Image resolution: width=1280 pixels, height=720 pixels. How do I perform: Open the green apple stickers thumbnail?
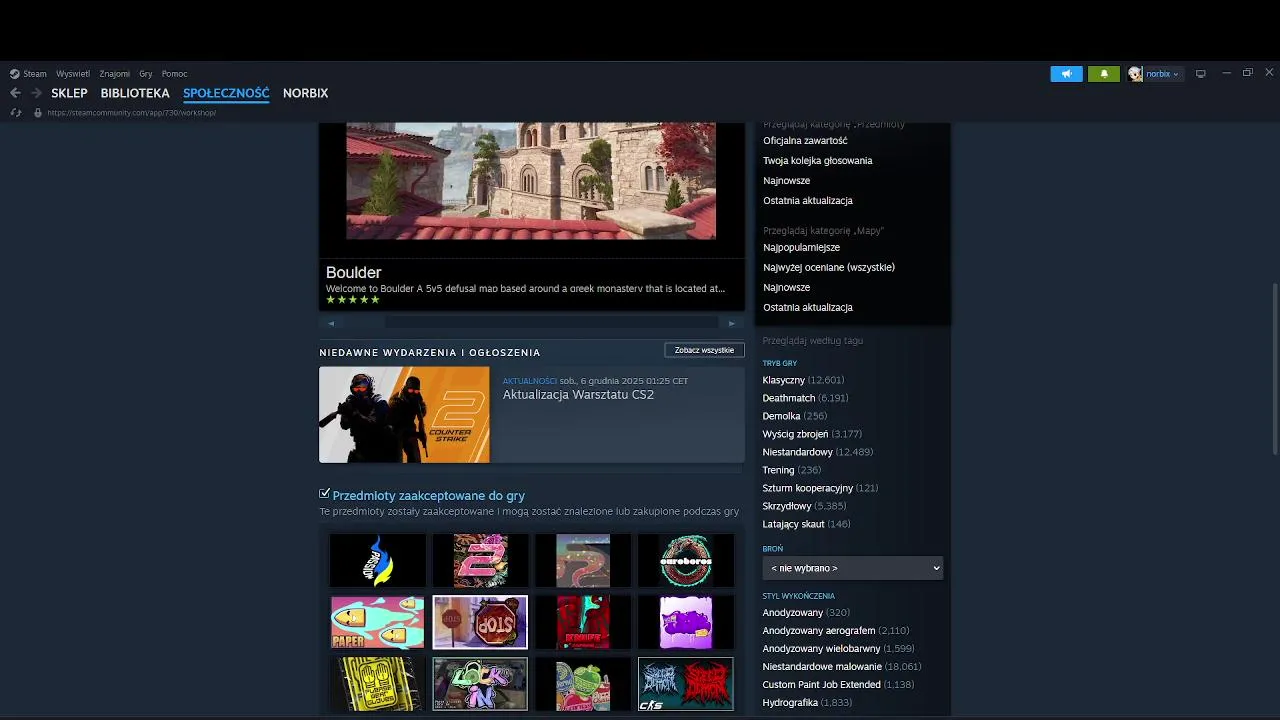click(x=583, y=684)
